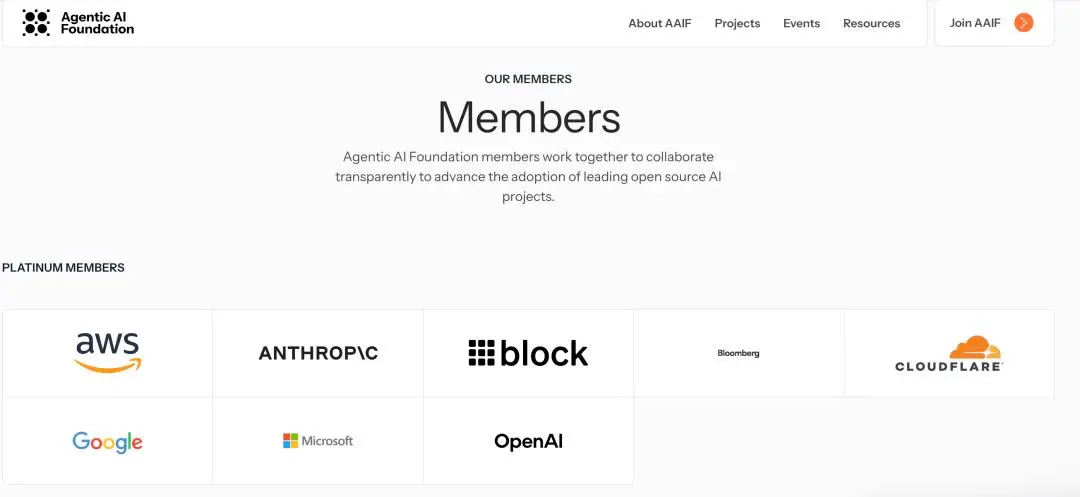Screen dimensions: 1080x497
Task: Go to the Events menu item
Action: (802, 23)
